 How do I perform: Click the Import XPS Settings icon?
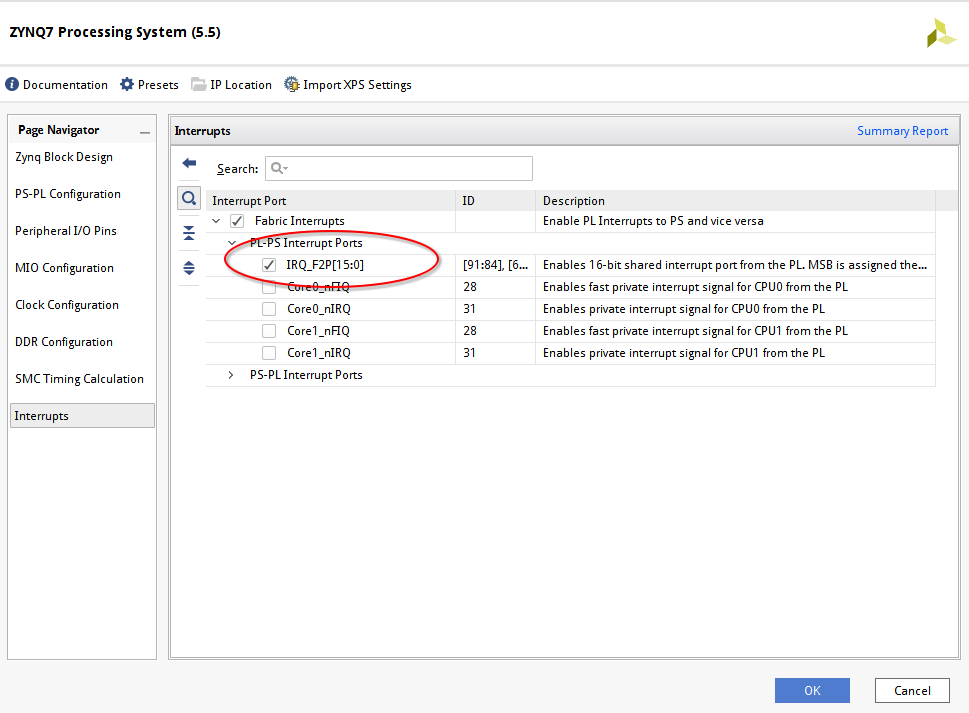[291, 85]
